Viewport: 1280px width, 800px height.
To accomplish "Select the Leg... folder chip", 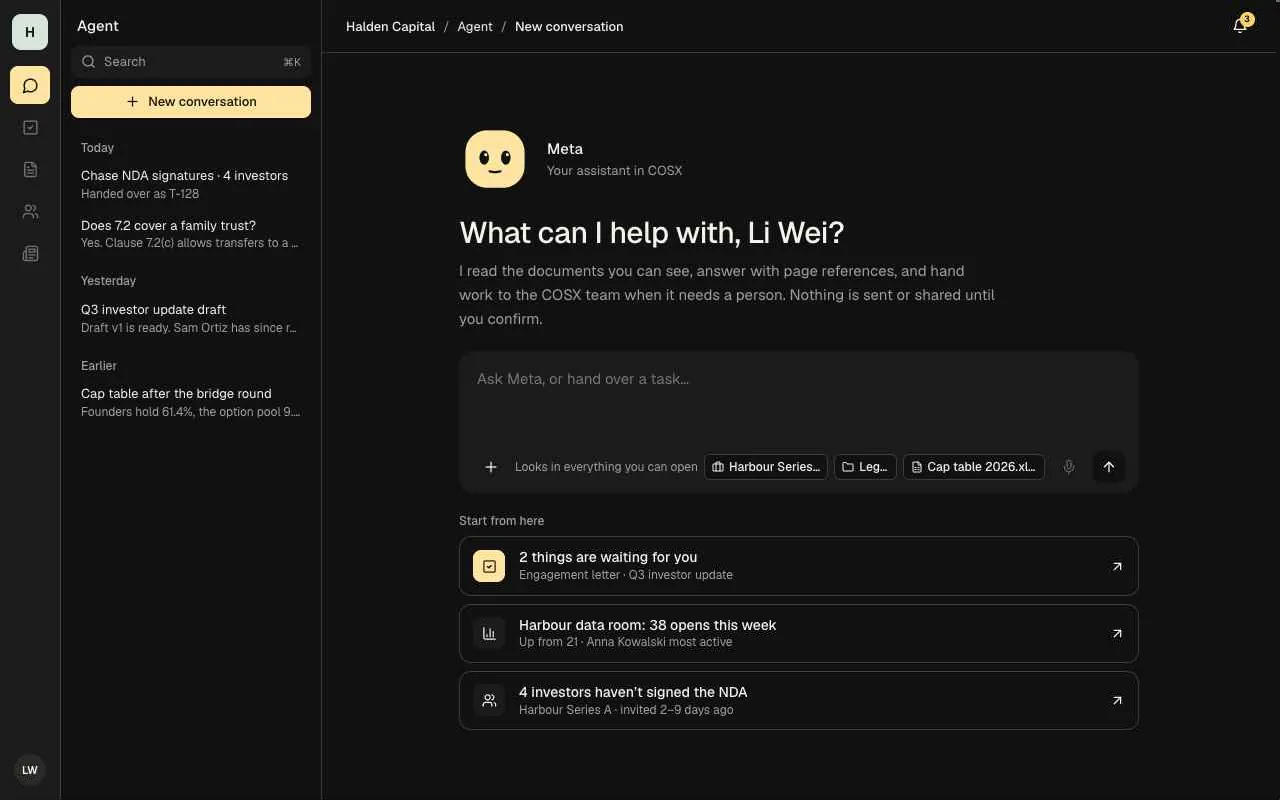I will point(866,467).
